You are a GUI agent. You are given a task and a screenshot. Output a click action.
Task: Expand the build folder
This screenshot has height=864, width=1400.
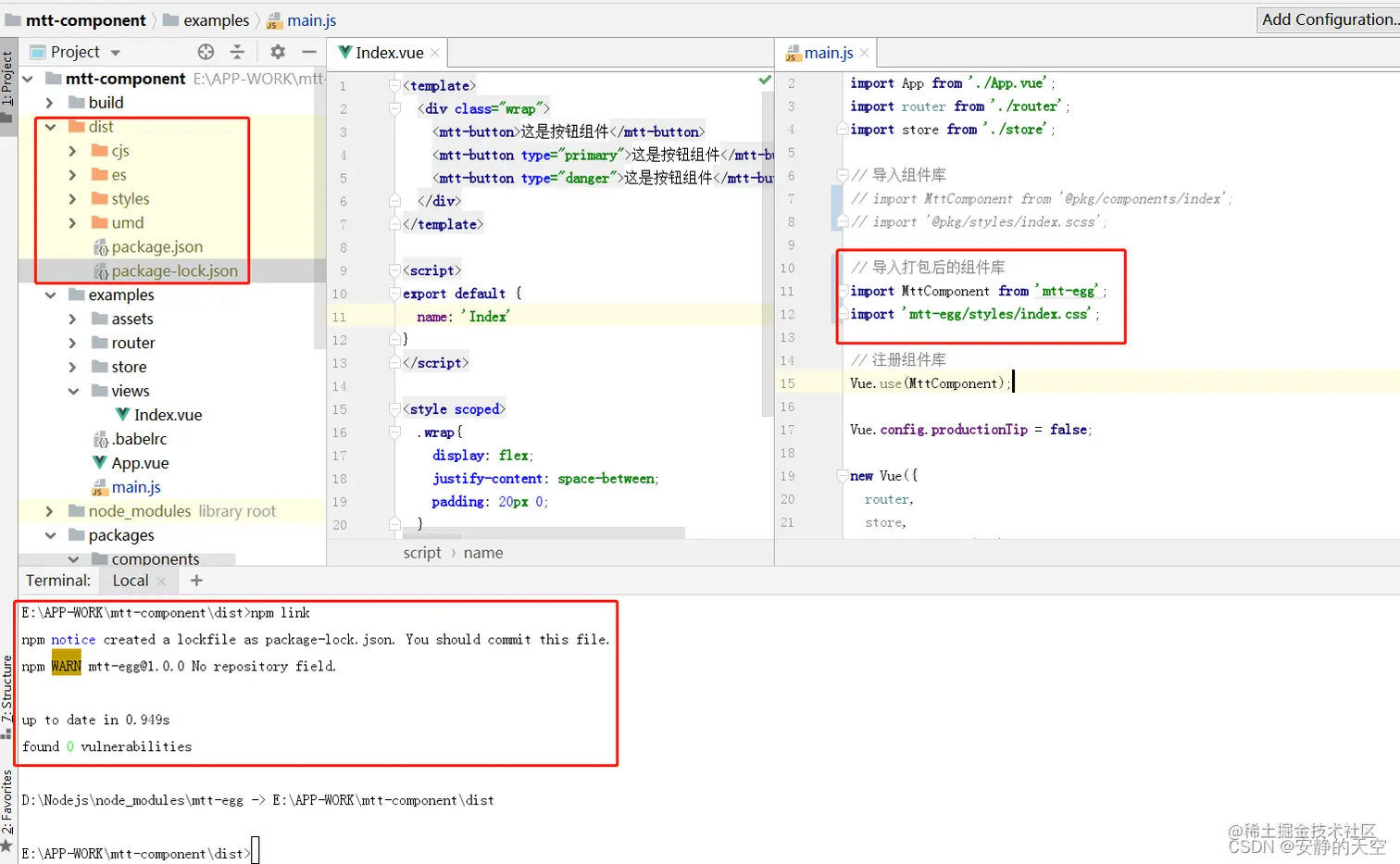(x=50, y=103)
